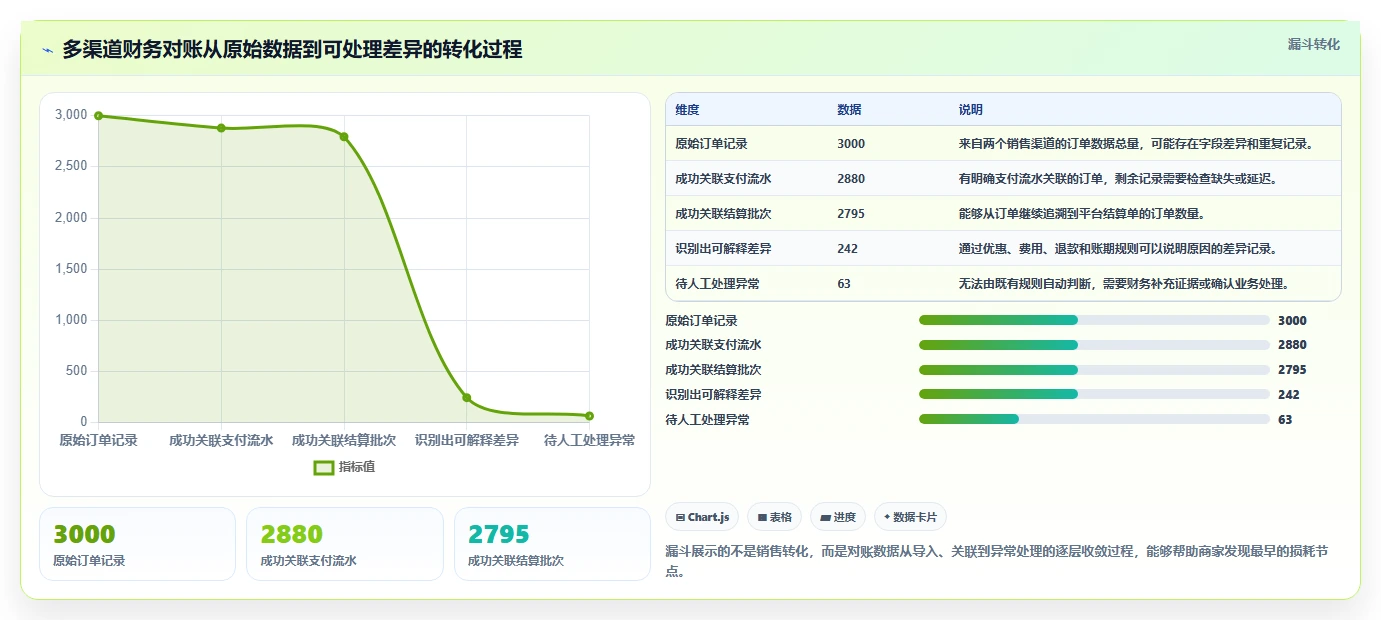Click the description starting 无法由既有规则
1381x620 pixels.
click(x=1124, y=284)
